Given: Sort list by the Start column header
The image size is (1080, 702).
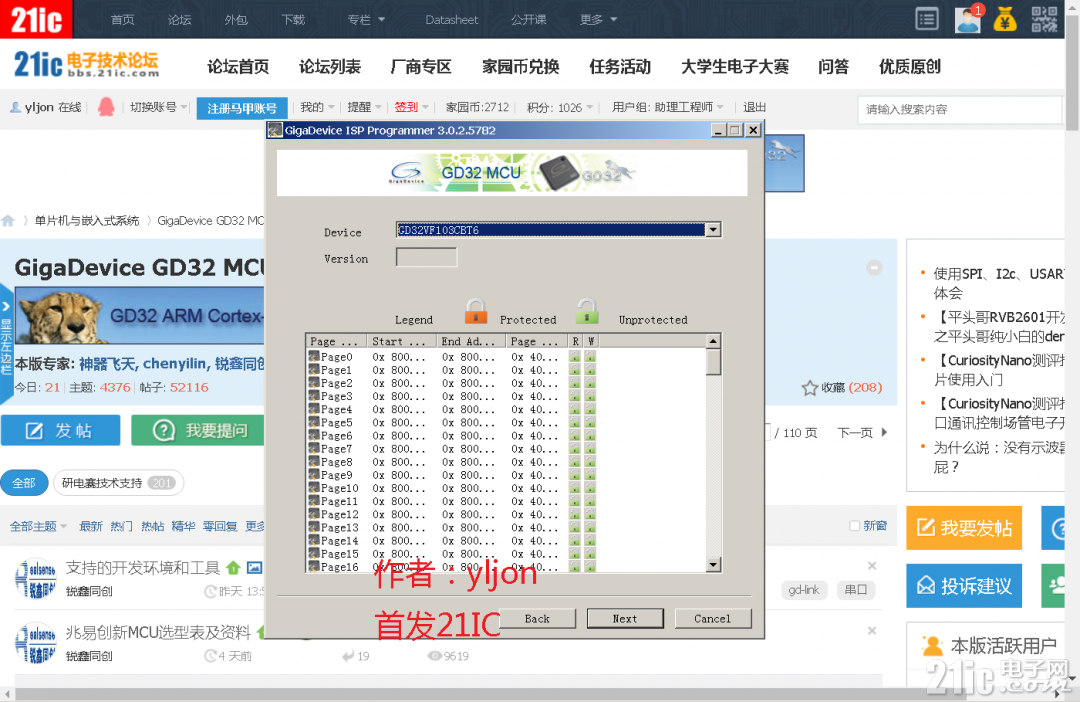Looking at the screenshot, I should [x=402, y=341].
